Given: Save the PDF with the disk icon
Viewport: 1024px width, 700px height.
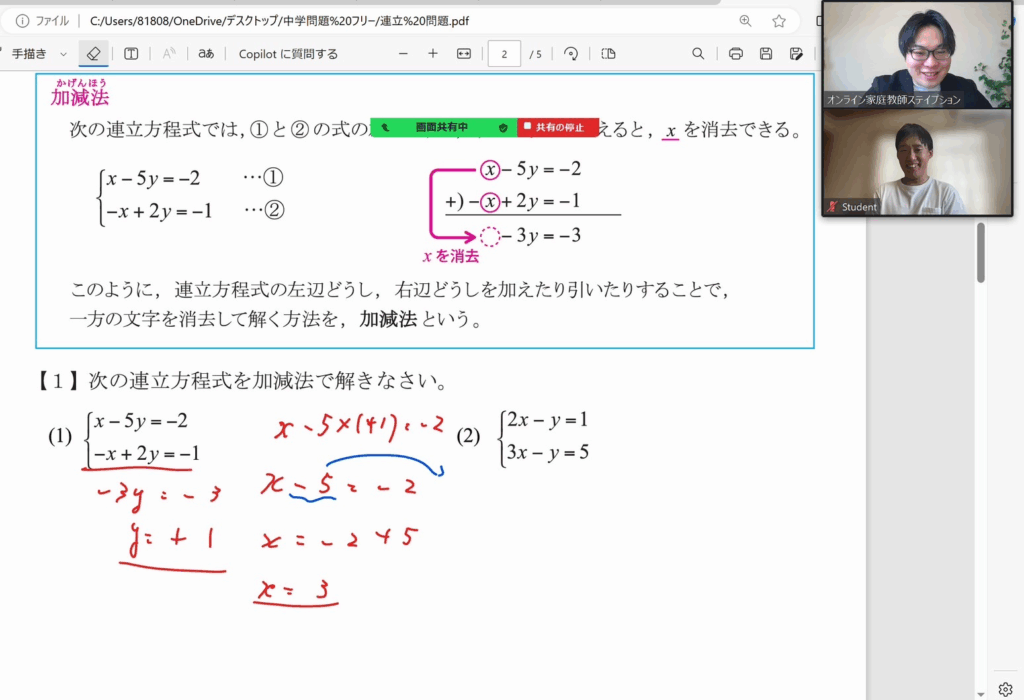Looking at the screenshot, I should (x=766, y=54).
